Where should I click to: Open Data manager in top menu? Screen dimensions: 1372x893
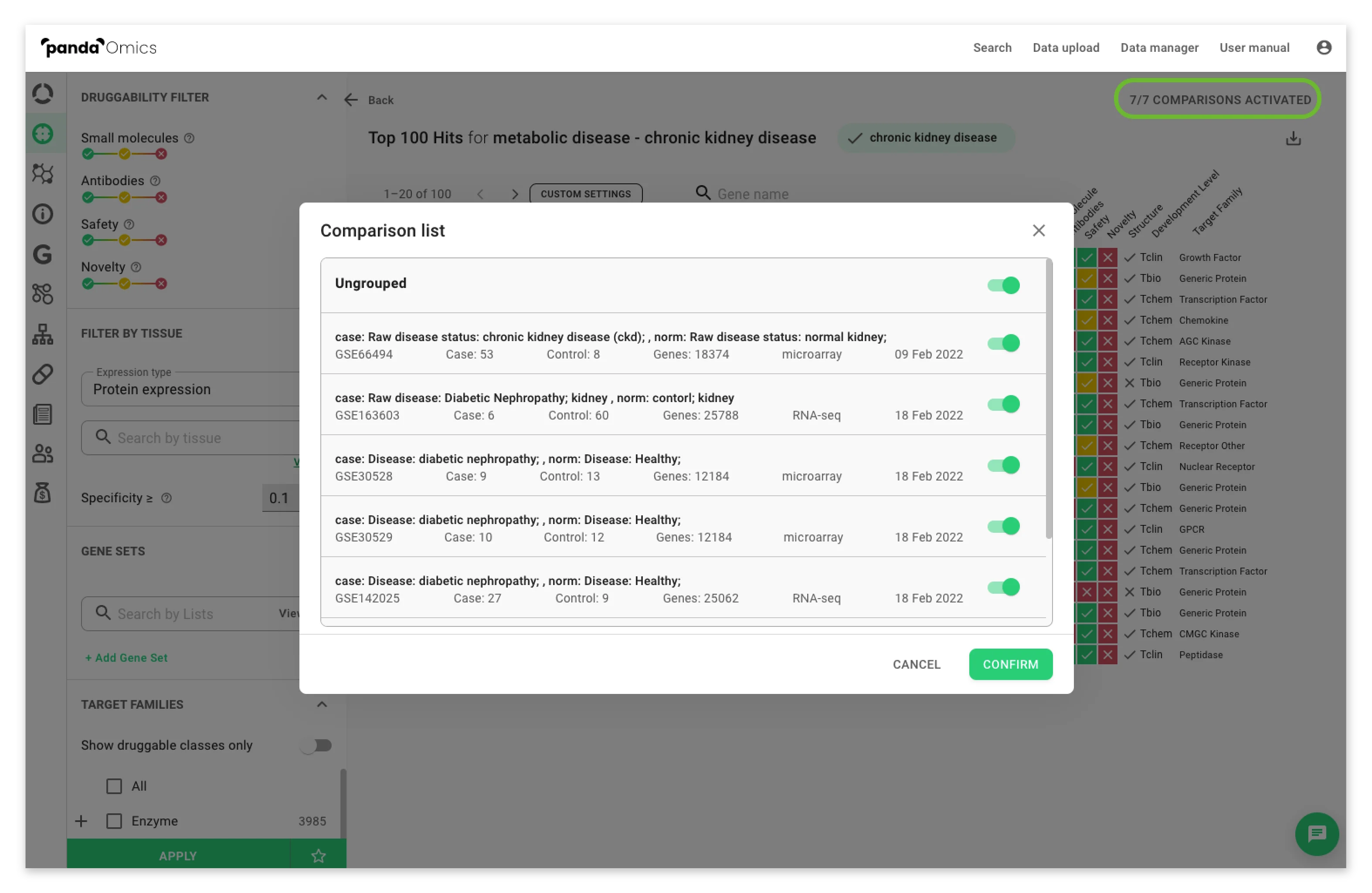point(1159,47)
